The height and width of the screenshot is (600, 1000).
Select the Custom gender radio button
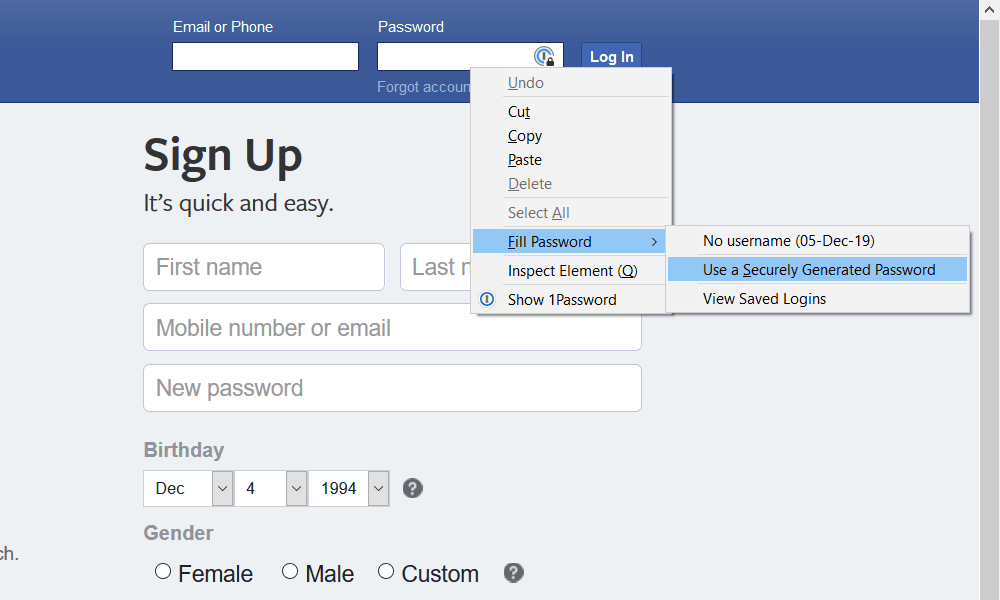(x=386, y=571)
